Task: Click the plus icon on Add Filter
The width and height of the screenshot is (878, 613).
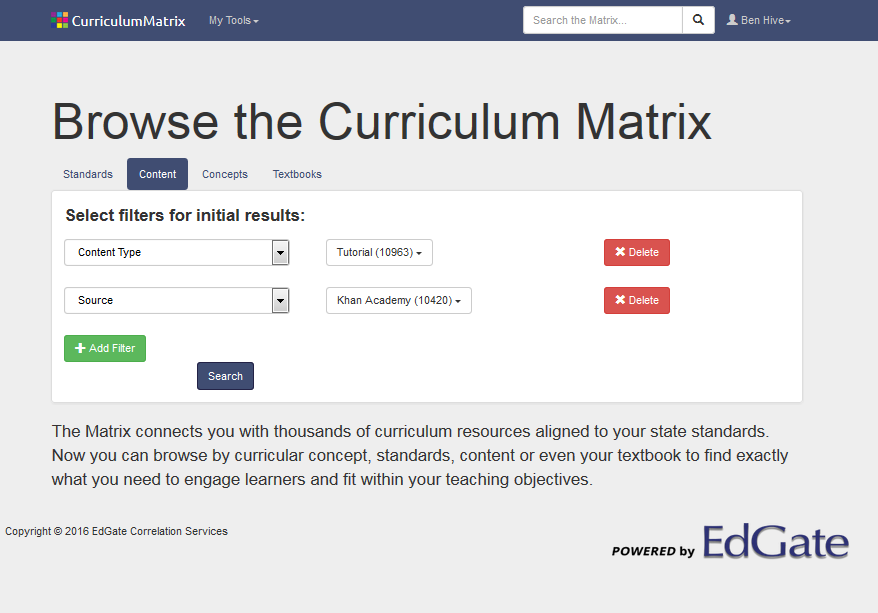Action: coord(80,348)
